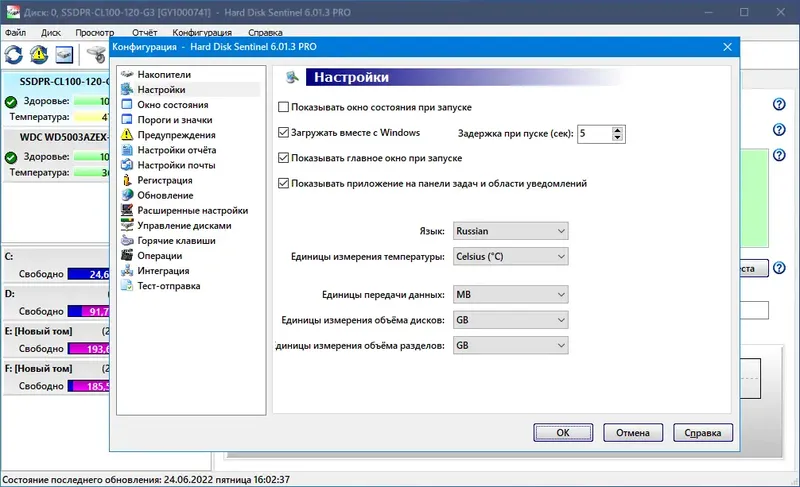The image size is (800, 487).
Task: Close the Конфигурация dialog
Action: coord(728,47)
